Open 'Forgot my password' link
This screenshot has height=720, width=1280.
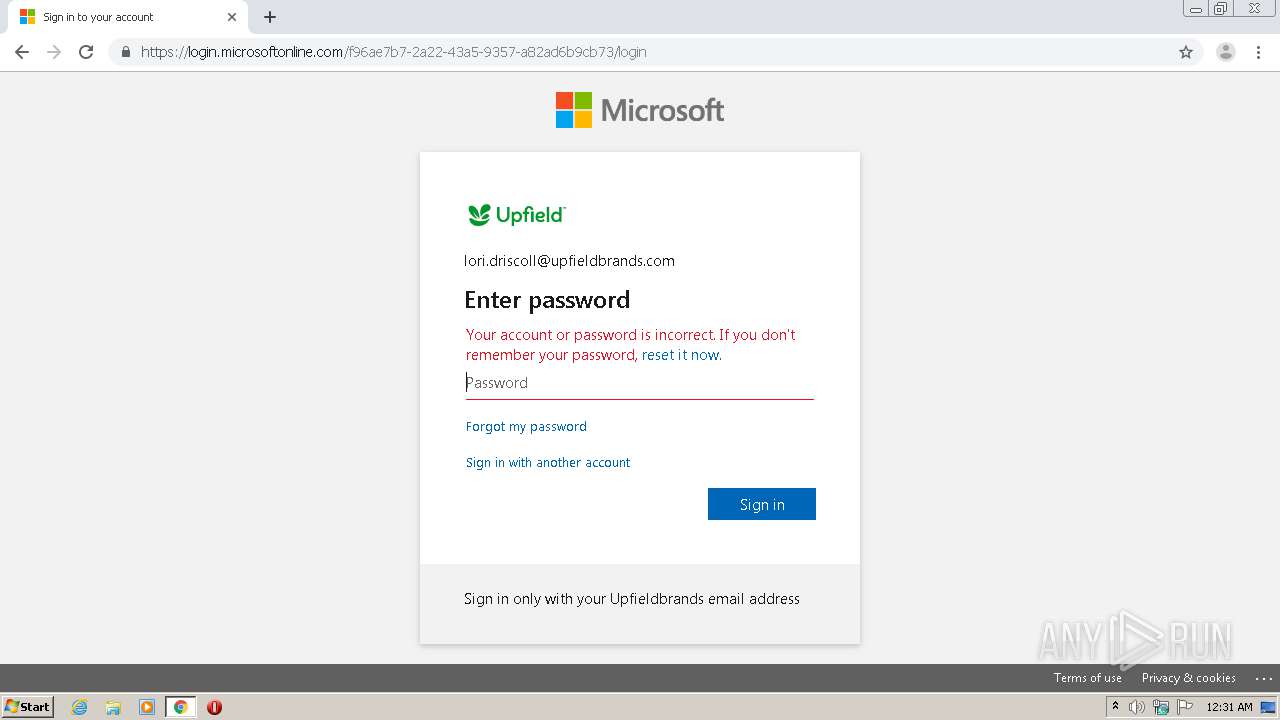pos(526,427)
